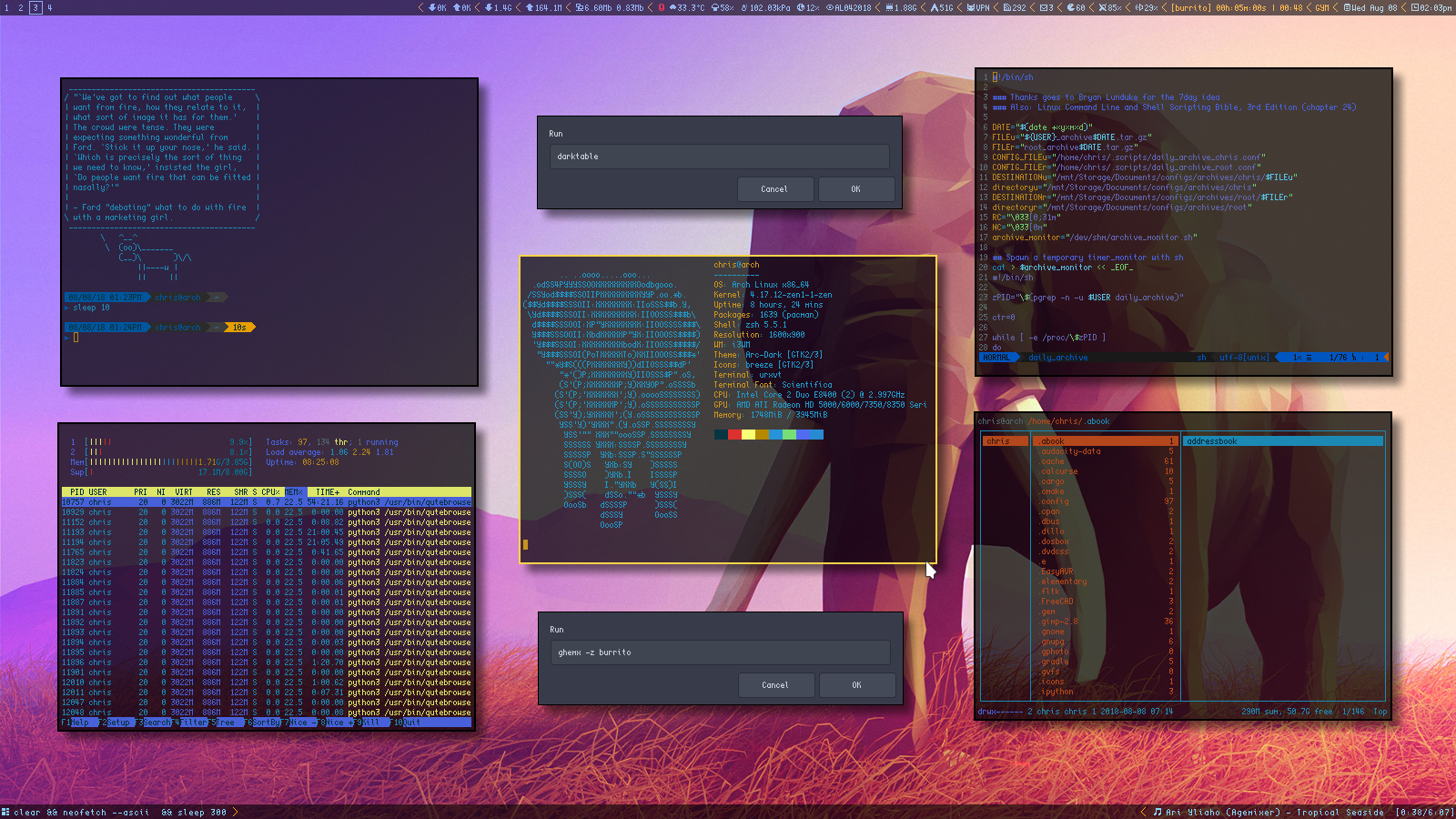
Task: Click the 85% brightness icon in bar
Action: 1102,7
